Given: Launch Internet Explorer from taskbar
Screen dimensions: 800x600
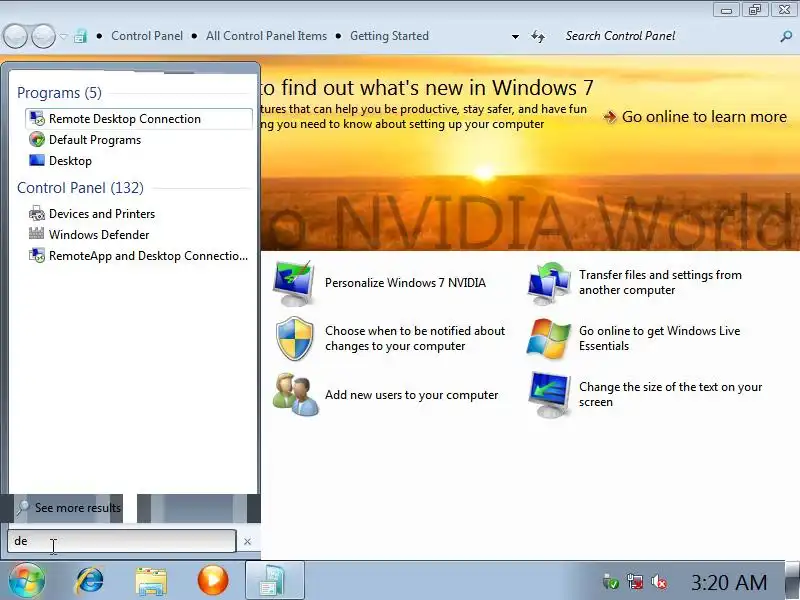Looking at the screenshot, I should (x=89, y=581).
